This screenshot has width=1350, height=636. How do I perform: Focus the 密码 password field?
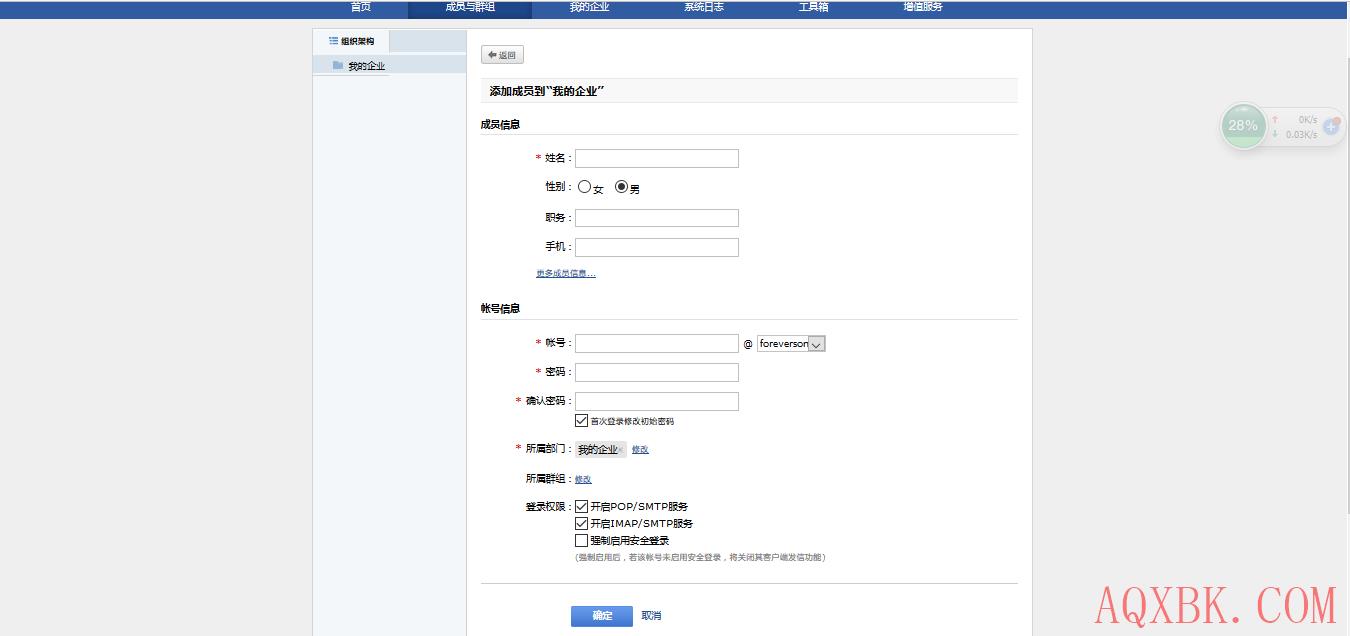pyautogui.click(x=657, y=372)
